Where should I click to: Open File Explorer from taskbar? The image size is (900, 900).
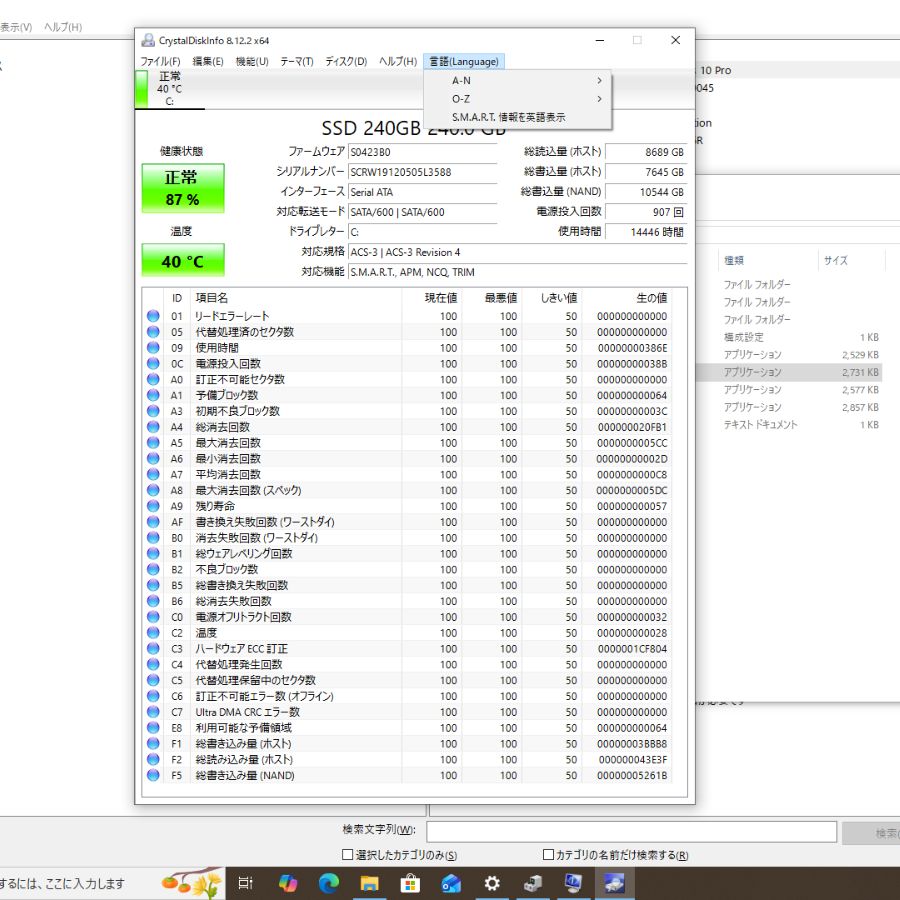click(x=370, y=883)
